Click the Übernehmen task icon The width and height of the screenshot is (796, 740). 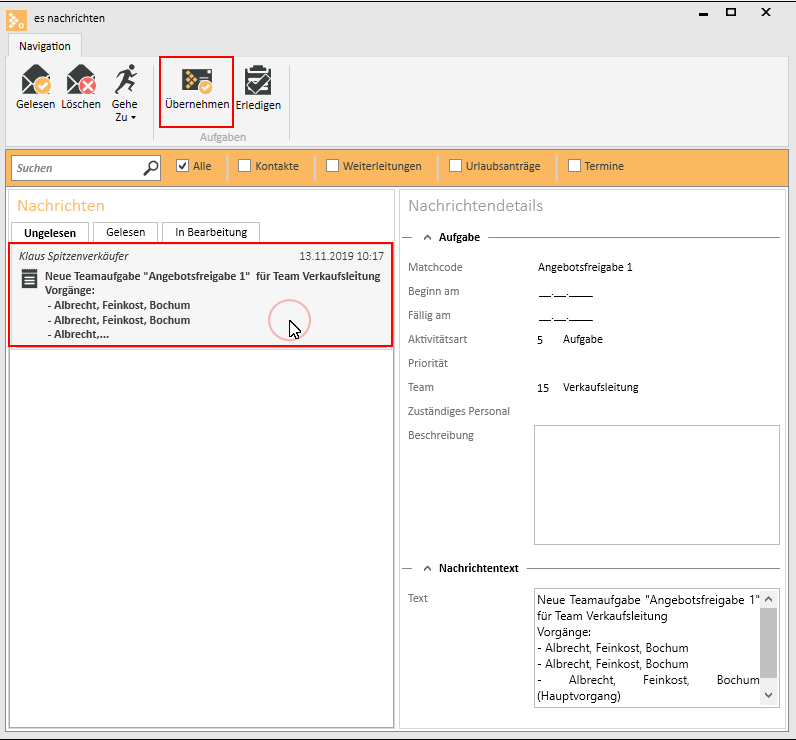[x=196, y=81]
